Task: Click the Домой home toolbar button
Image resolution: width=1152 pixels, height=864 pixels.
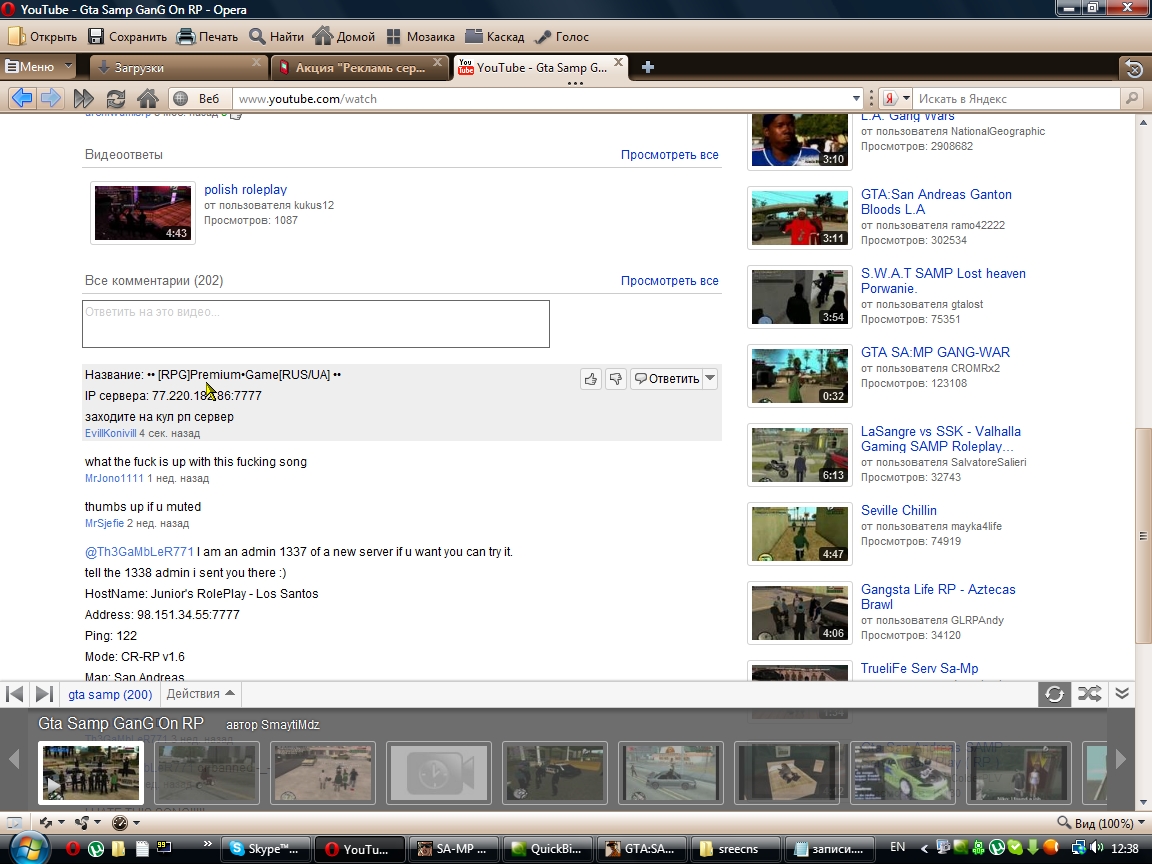Action: (344, 37)
